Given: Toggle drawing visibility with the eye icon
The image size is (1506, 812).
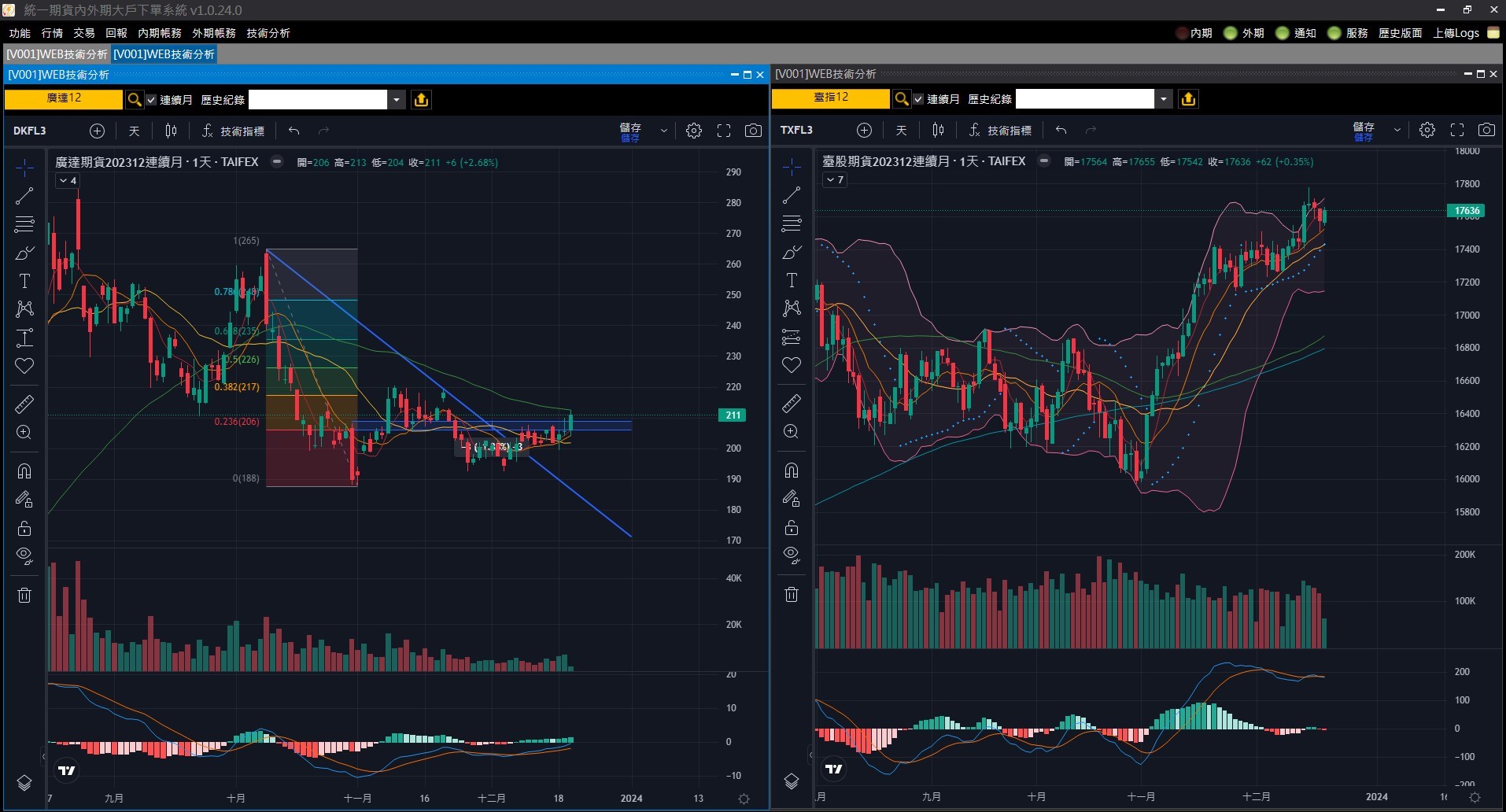Looking at the screenshot, I should pos(24,556).
